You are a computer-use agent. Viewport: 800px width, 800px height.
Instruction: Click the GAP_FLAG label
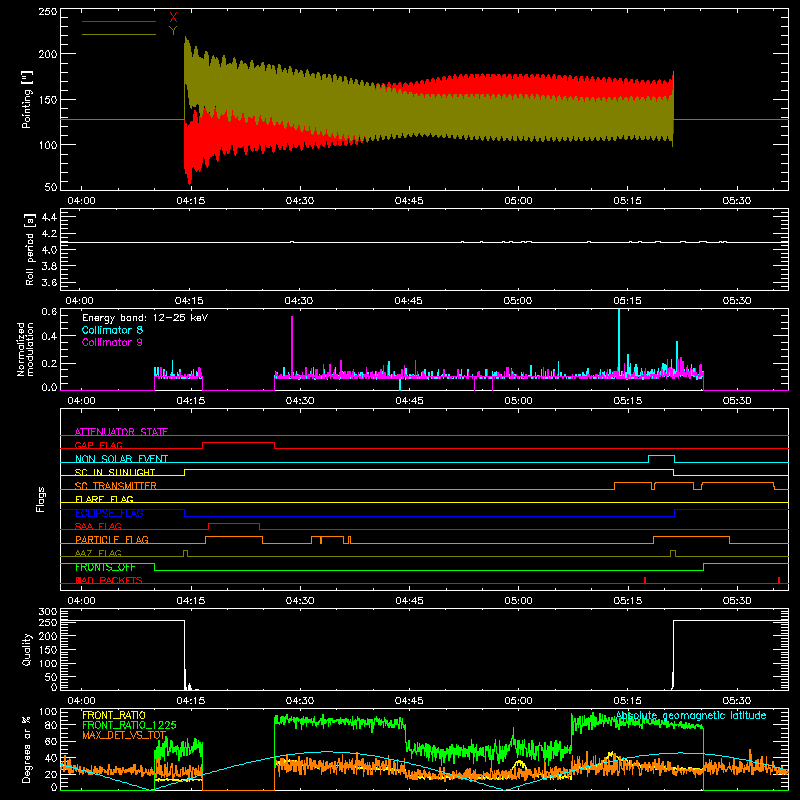98,445
